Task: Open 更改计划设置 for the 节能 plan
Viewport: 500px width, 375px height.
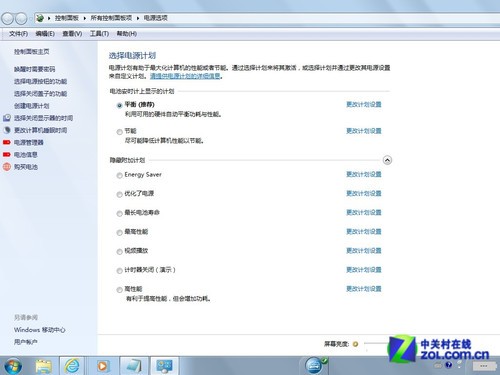Action: [x=364, y=131]
